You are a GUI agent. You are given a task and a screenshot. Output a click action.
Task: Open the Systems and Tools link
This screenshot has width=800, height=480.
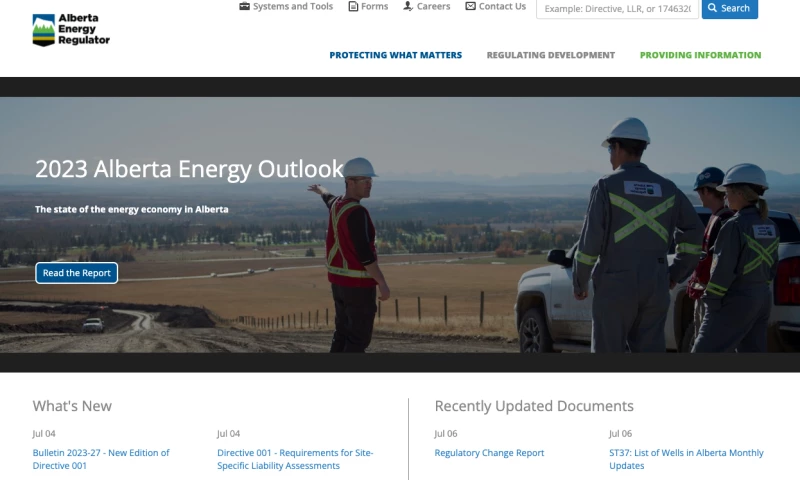293,6
